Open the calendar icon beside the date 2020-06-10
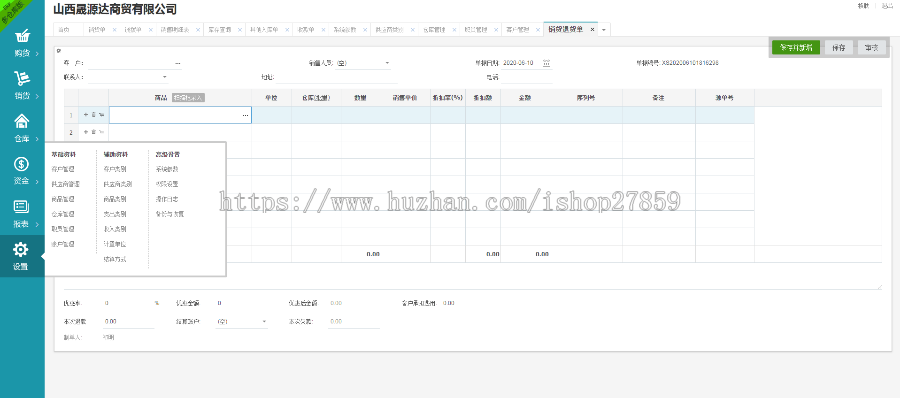900x398 pixels. [546, 63]
